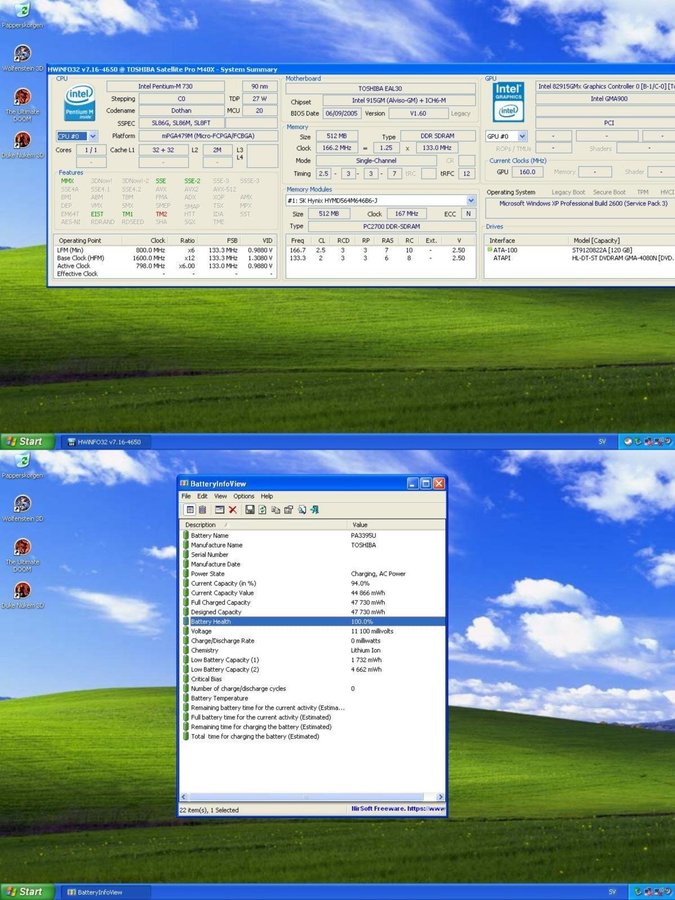Click the horizontal scrollbar thumb in BatteryInfoView
Screen dimensions: 675x900
tap(305, 797)
